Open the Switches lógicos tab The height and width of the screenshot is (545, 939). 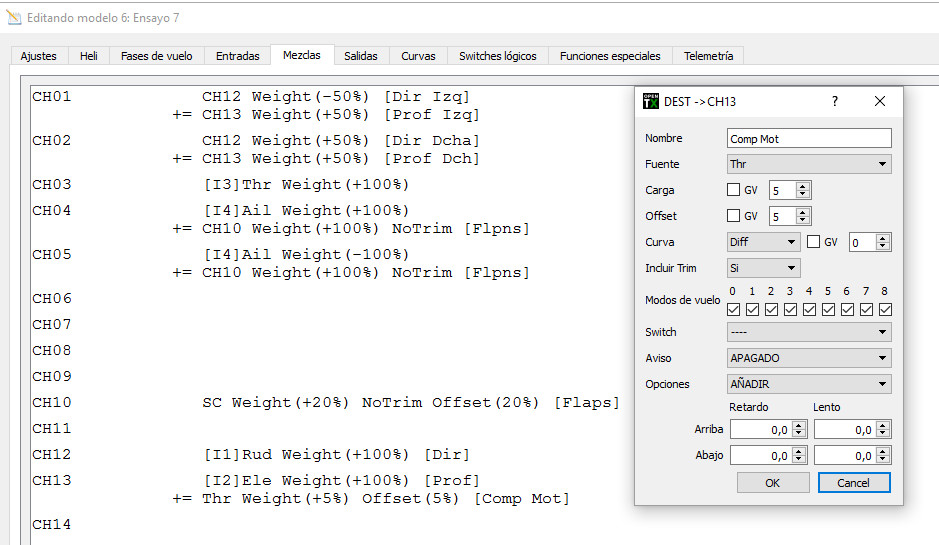(x=497, y=56)
